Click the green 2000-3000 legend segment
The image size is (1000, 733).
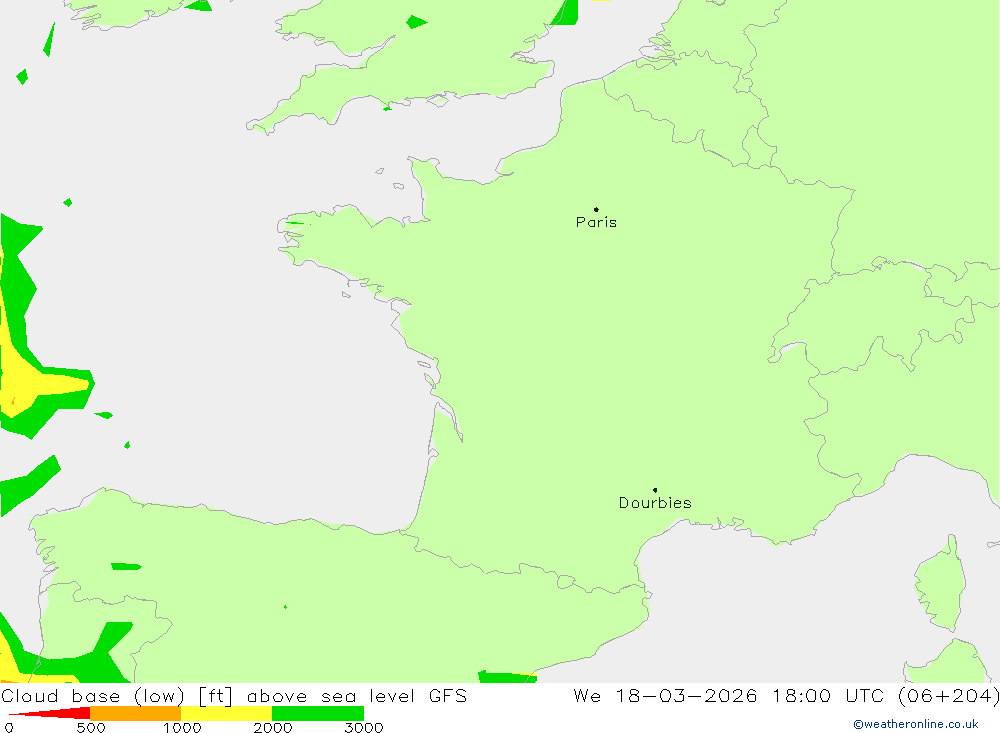click(318, 713)
